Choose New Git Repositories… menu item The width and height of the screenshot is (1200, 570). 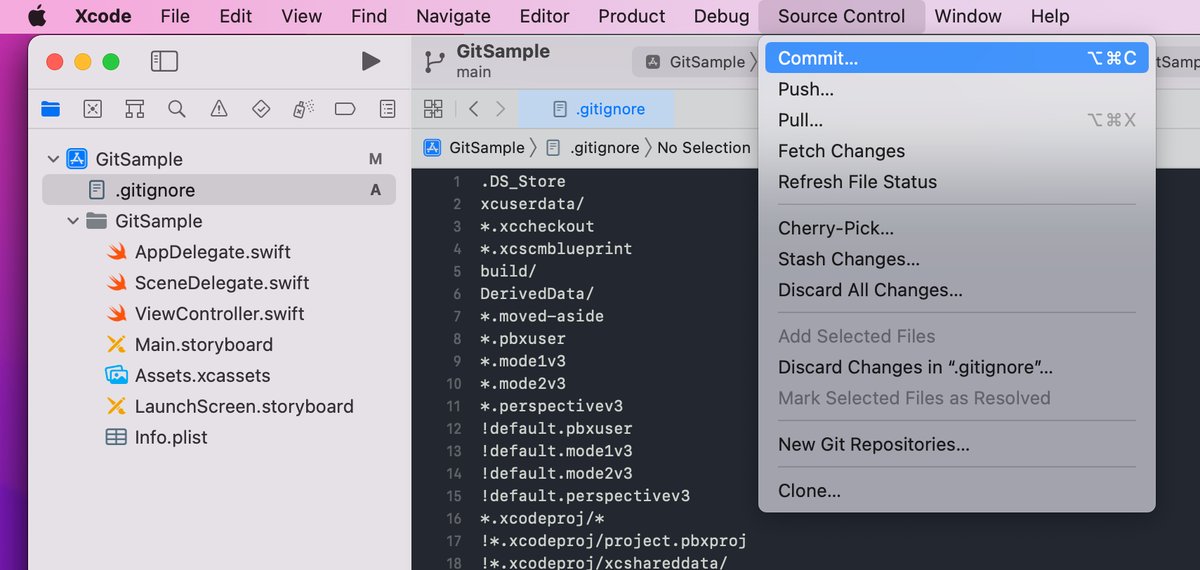click(957, 444)
